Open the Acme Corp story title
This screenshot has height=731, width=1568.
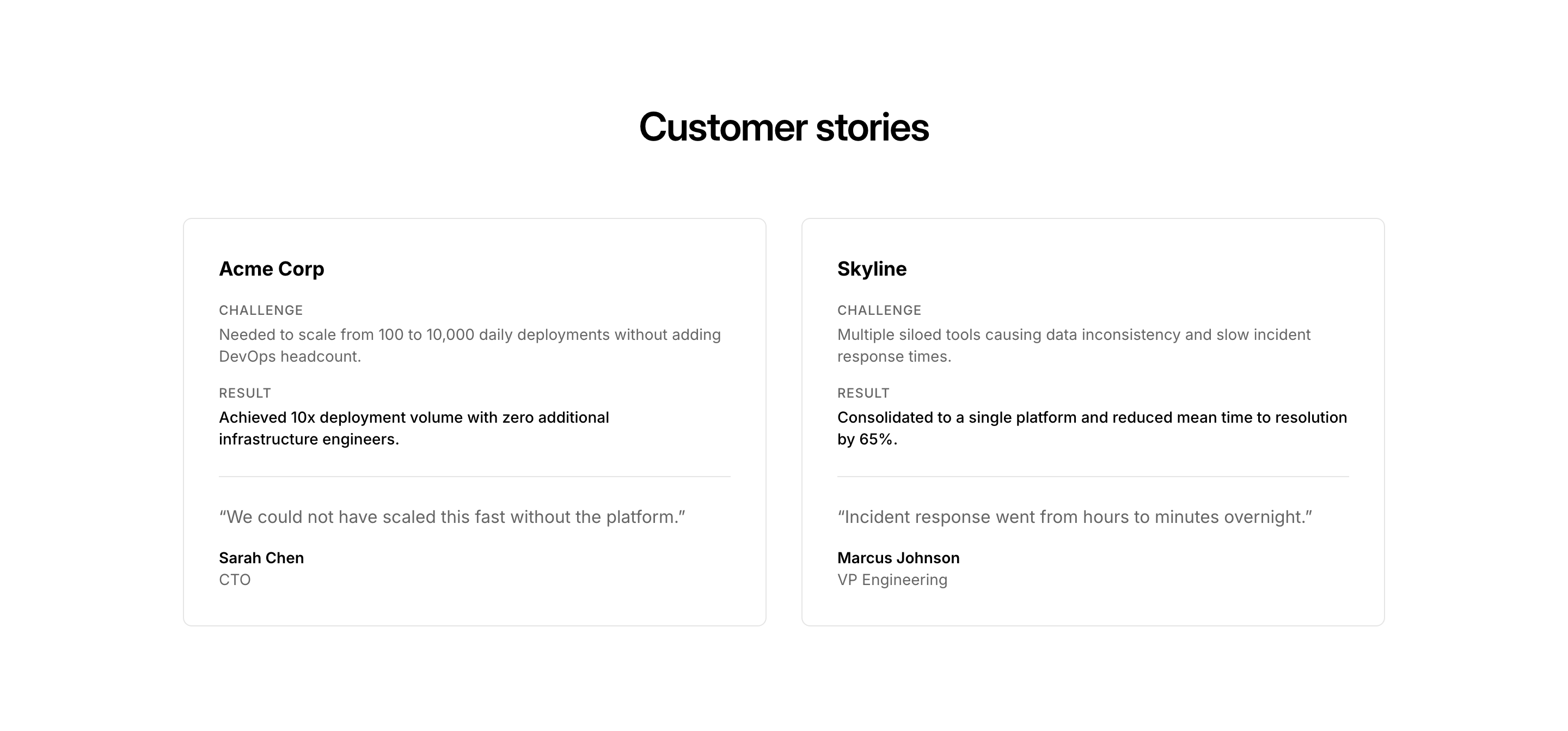pos(272,269)
